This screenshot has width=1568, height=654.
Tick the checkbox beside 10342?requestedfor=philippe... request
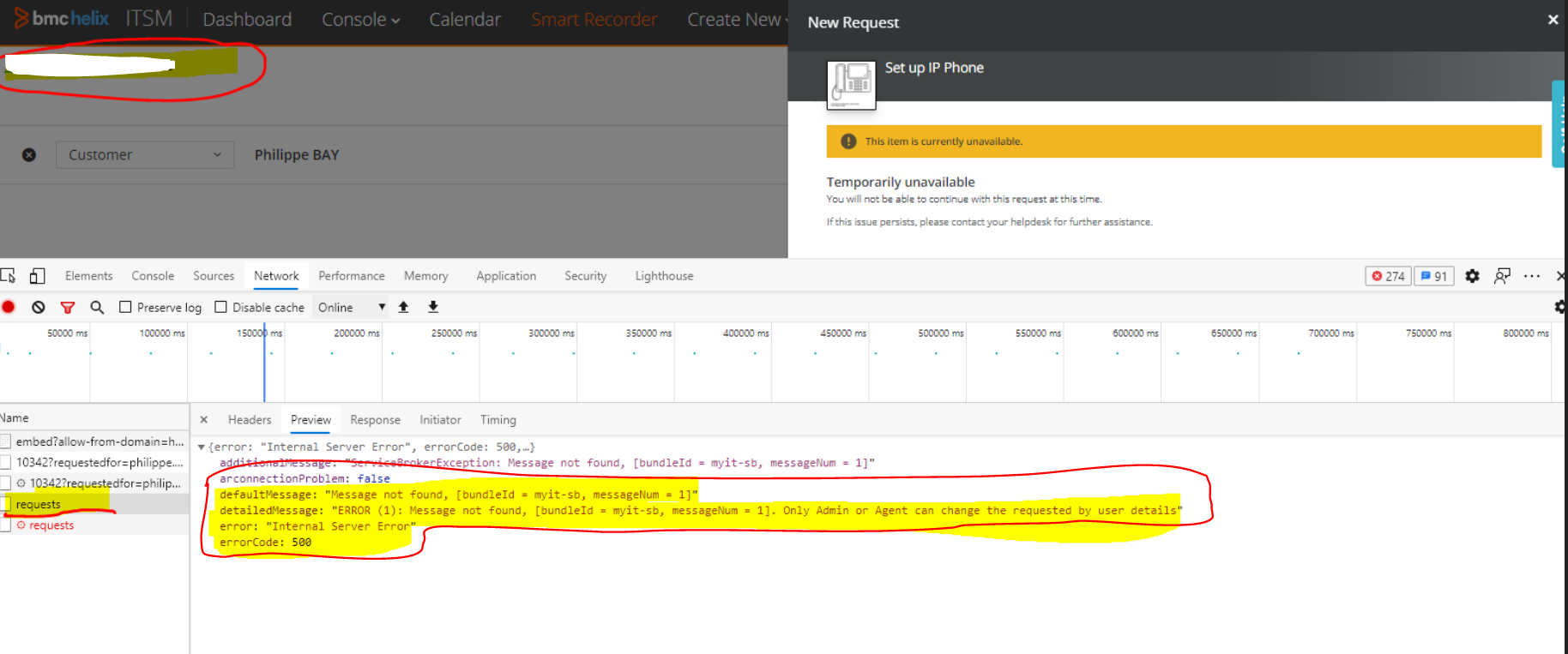coord(5,463)
